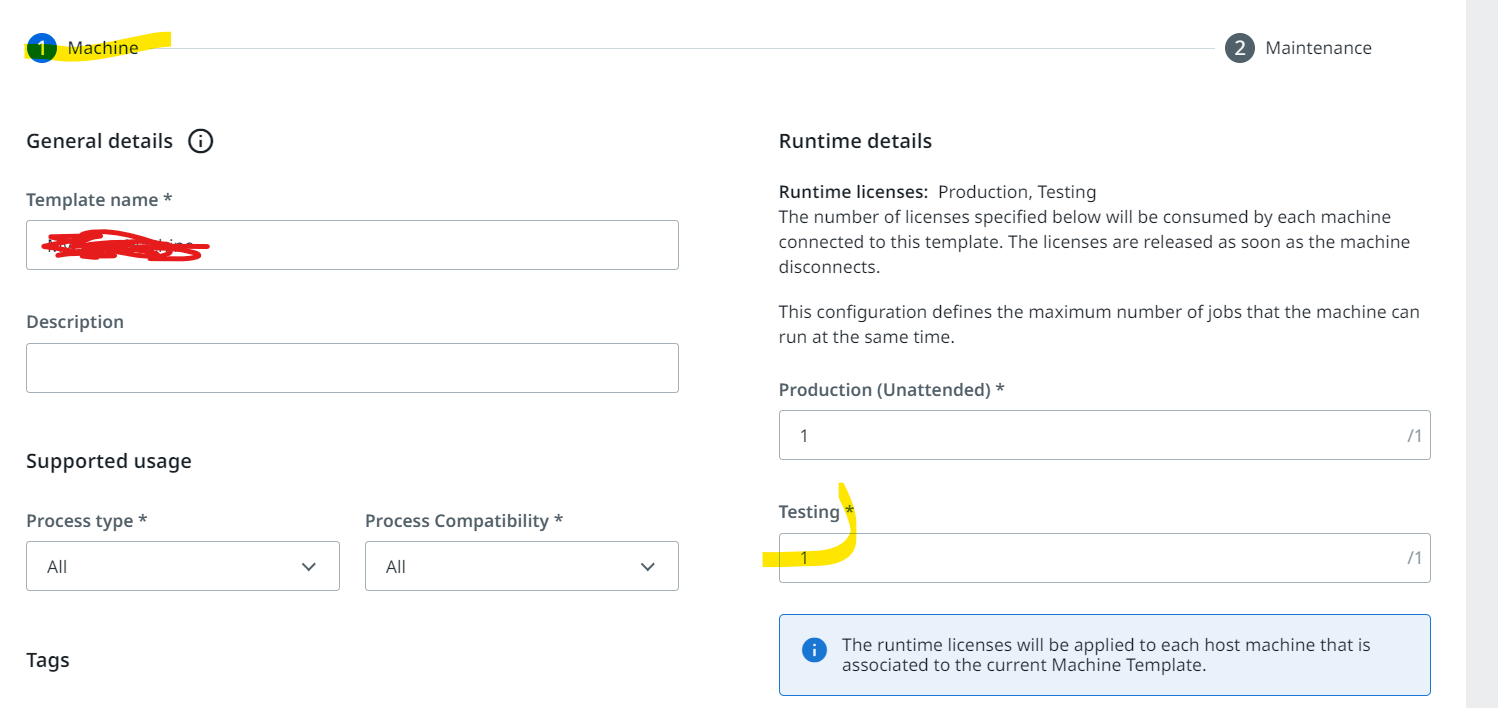The image size is (1498, 708).
Task: Click the runtime licenses info banner text
Action: click(1106, 655)
